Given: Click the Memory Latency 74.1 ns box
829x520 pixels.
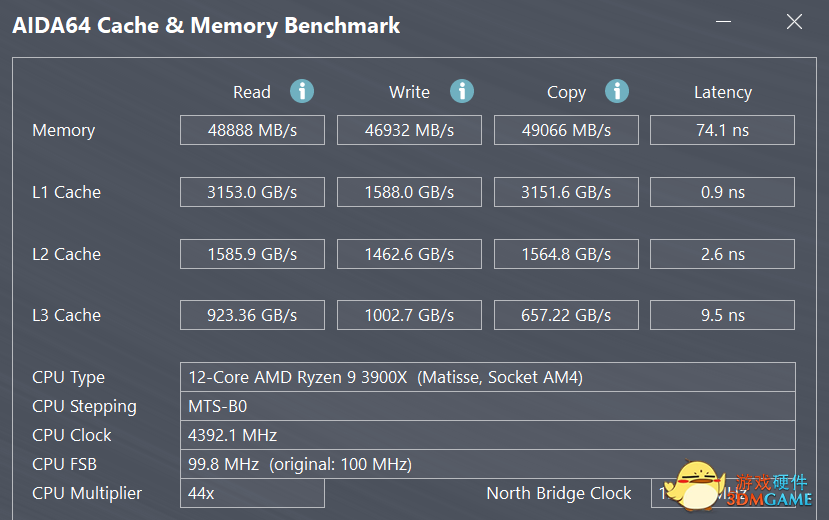Looking at the screenshot, I should pyautogui.click(x=722, y=130).
